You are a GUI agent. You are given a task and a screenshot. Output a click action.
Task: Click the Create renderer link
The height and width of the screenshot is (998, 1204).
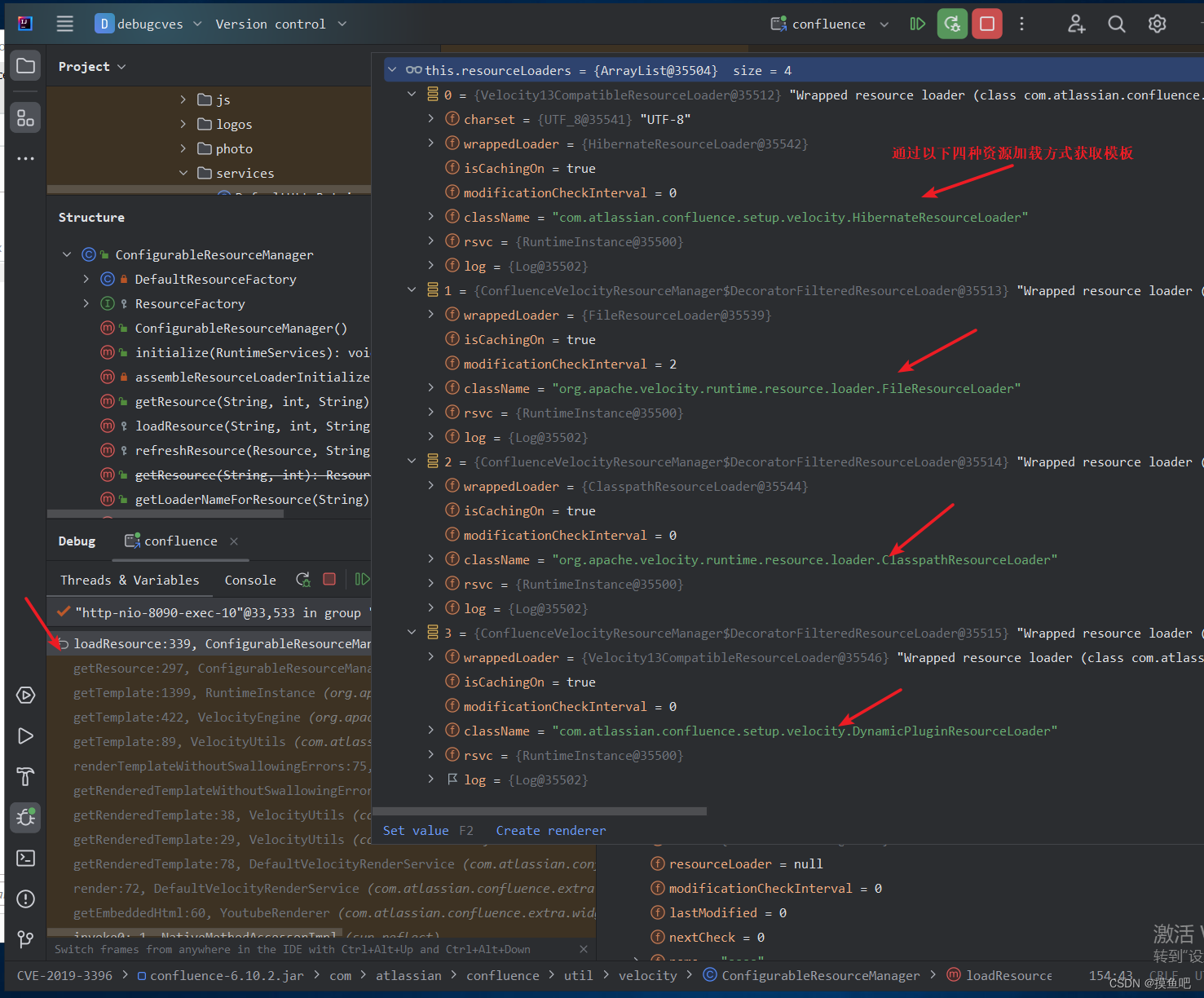pyautogui.click(x=551, y=830)
